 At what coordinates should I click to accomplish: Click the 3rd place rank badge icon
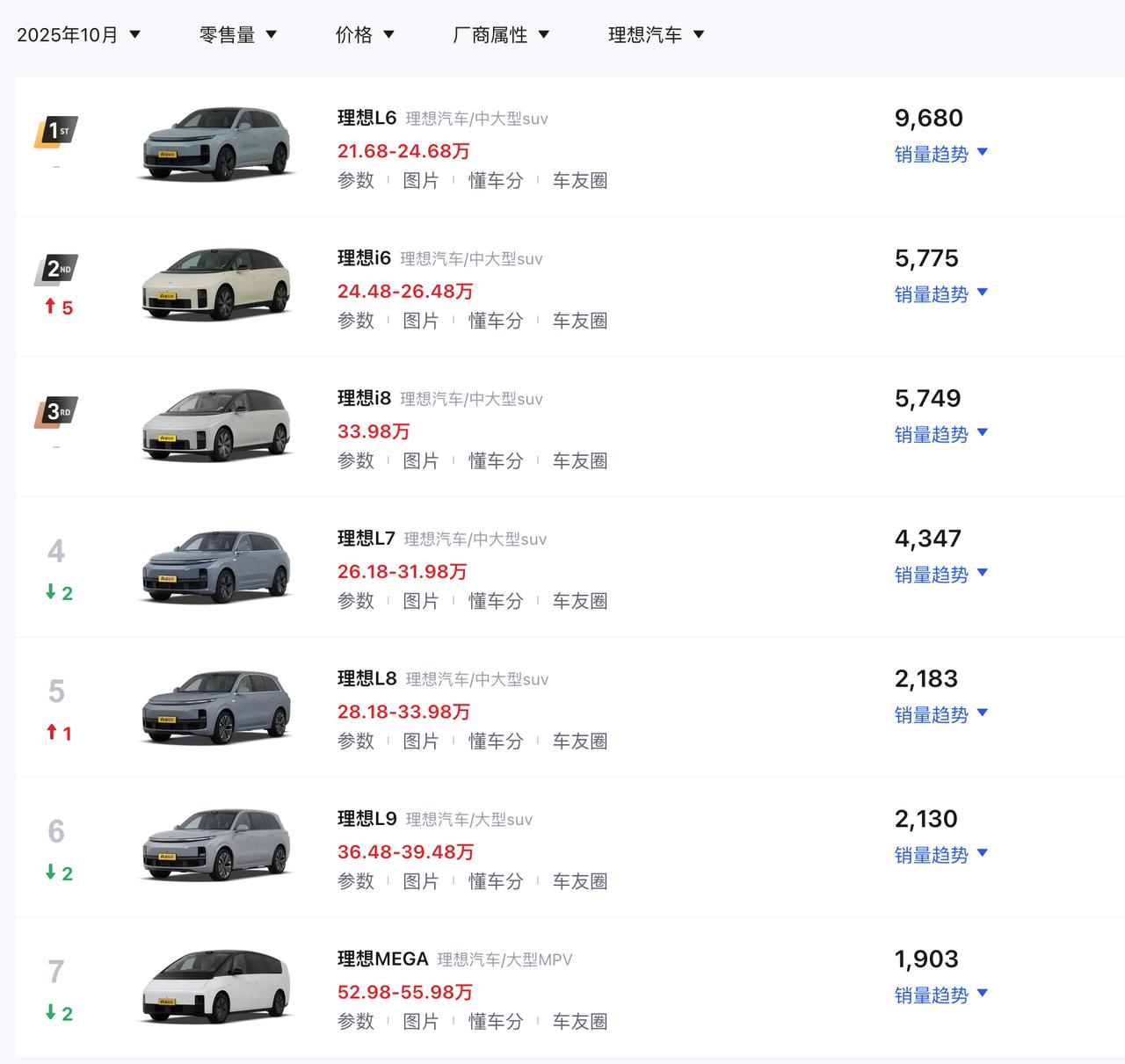[56, 411]
